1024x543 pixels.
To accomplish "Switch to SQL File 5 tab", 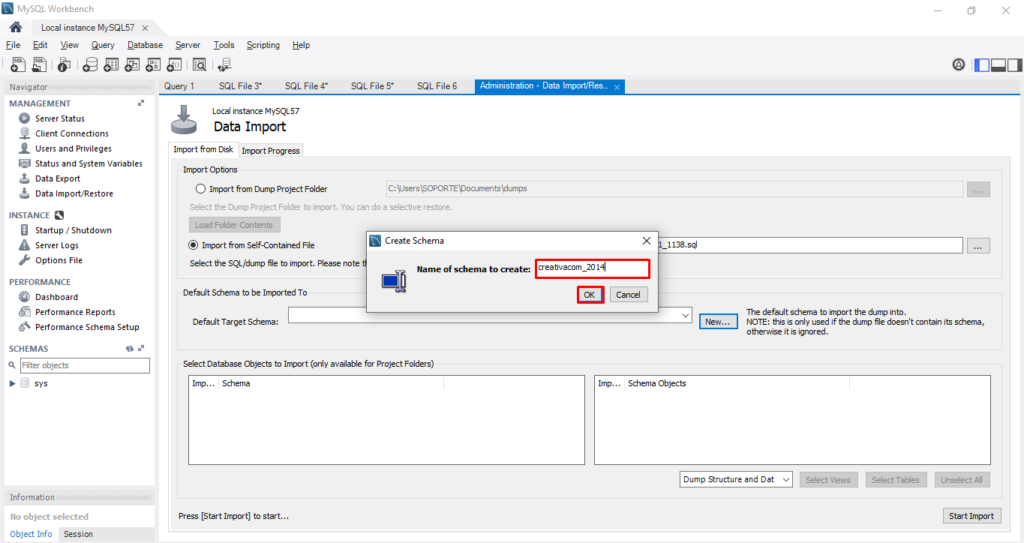I will pos(372,86).
